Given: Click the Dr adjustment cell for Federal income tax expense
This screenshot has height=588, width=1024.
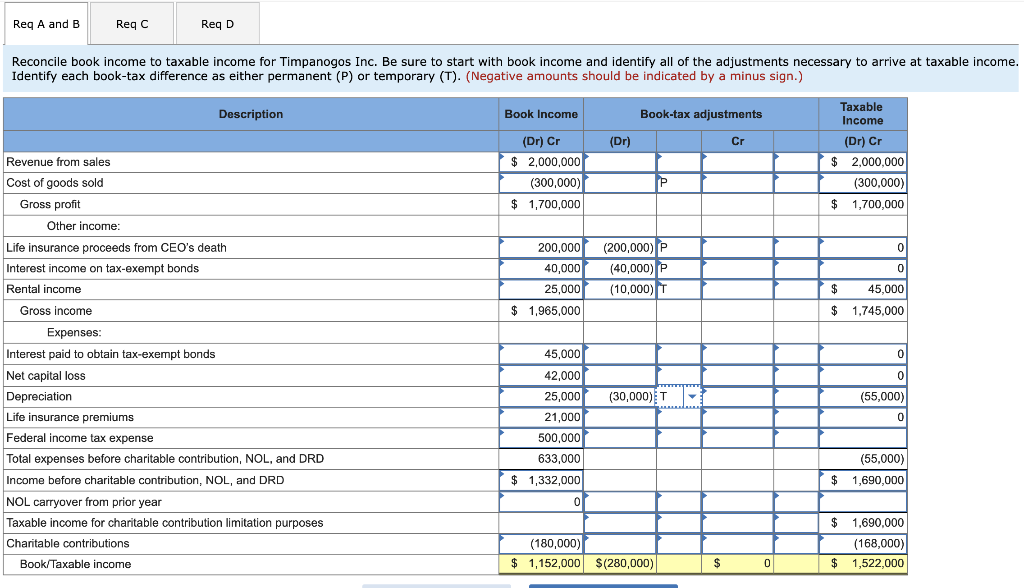Looking at the screenshot, I should pos(620,438).
